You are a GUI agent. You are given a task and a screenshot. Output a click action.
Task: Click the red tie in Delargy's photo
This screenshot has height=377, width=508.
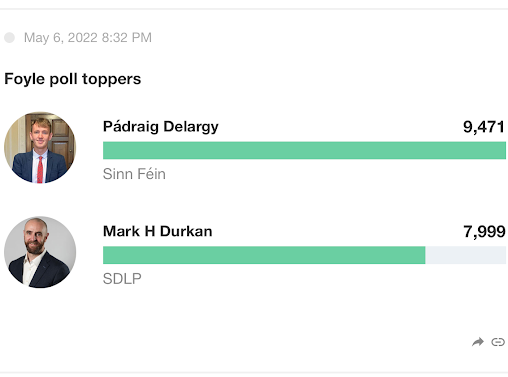[40, 169]
